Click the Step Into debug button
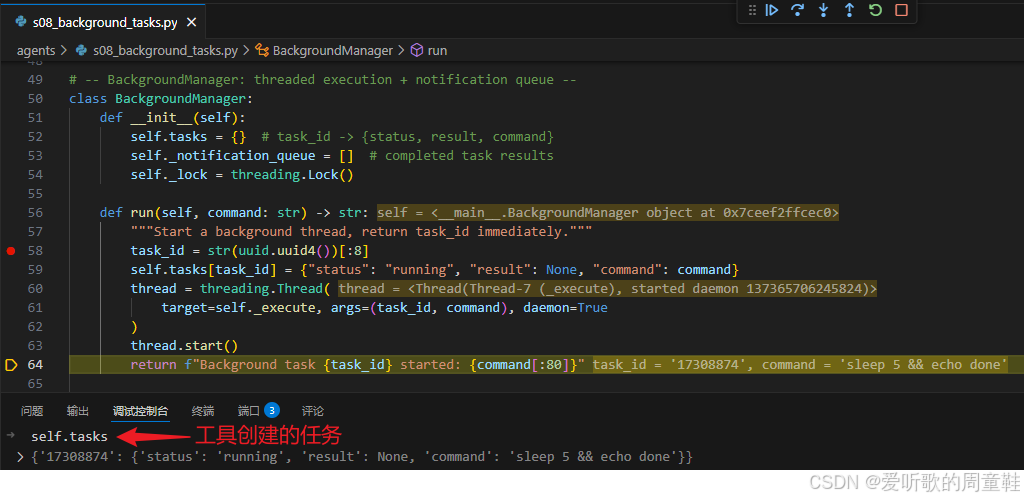Viewport: 1024px width, 500px height. (x=824, y=10)
